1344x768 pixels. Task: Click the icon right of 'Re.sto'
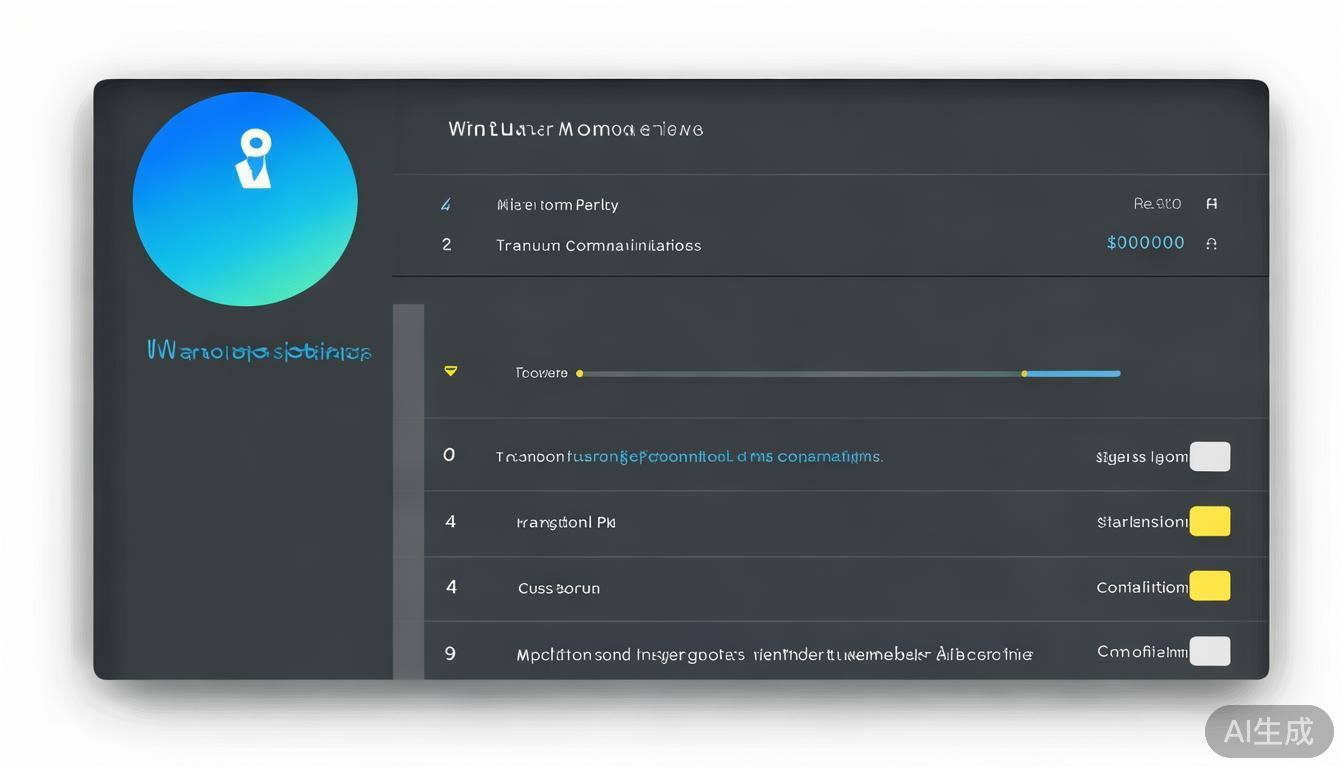click(x=1211, y=204)
